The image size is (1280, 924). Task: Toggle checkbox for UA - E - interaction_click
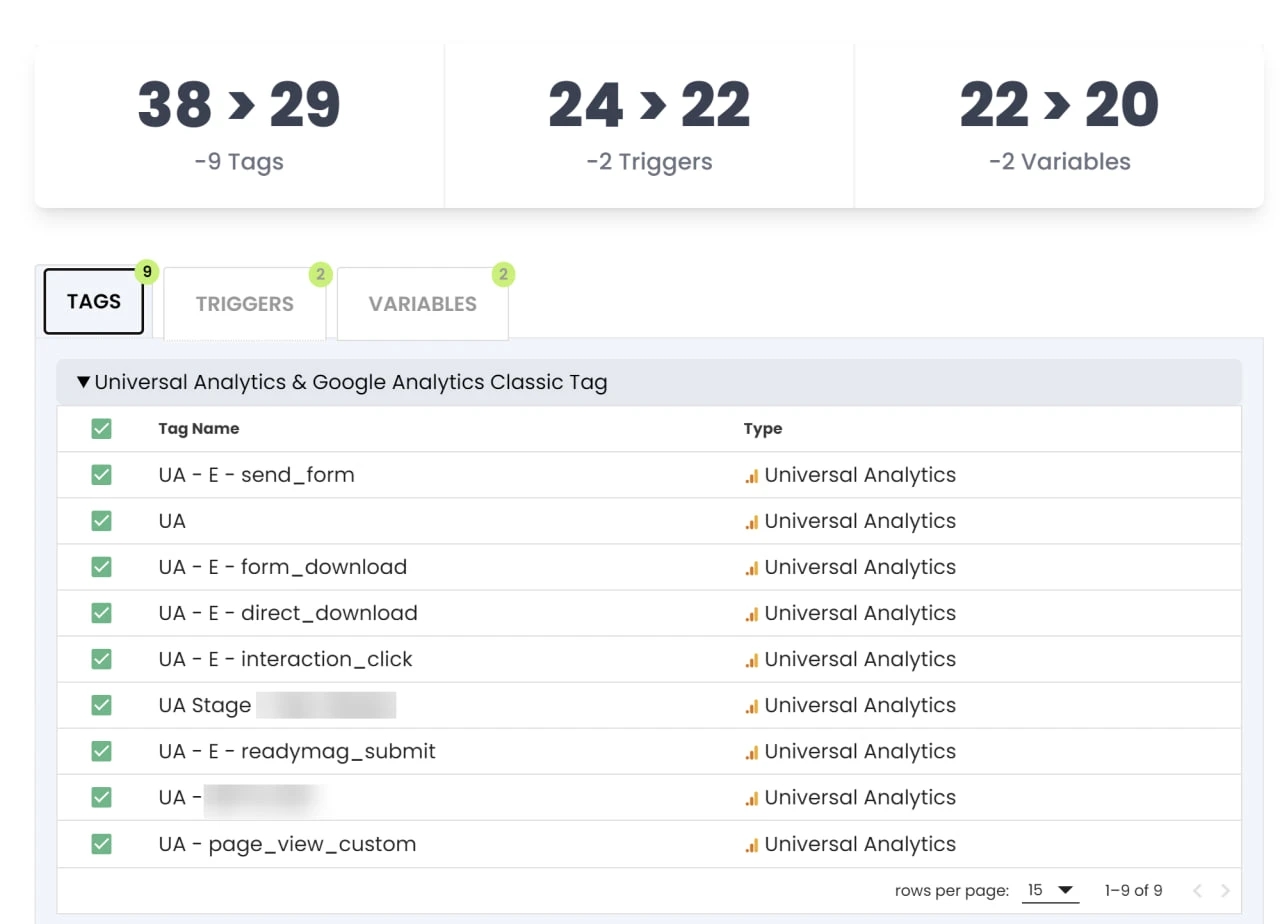click(x=101, y=659)
